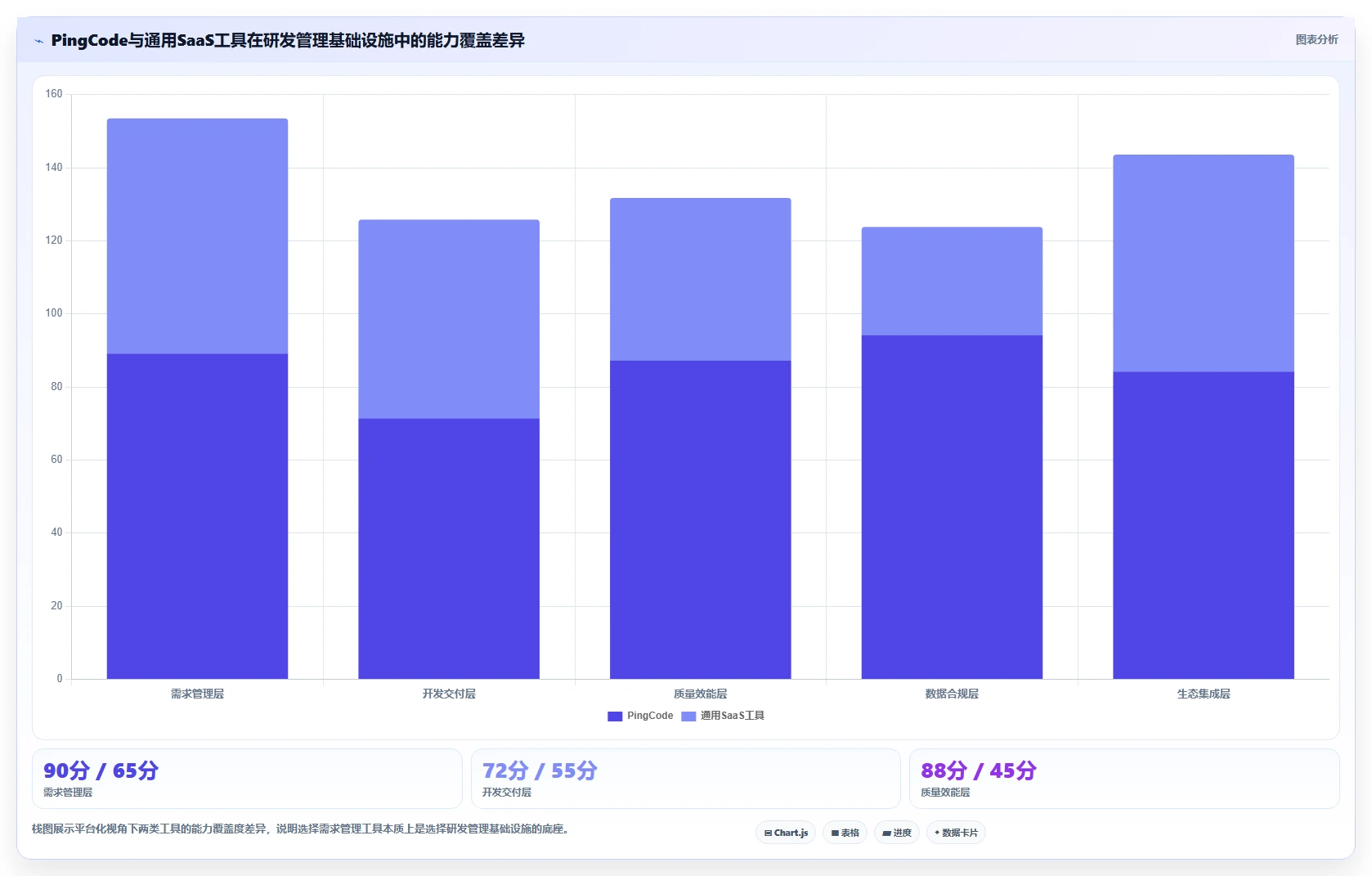The image size is (1372, 876).
Task: Click the PingCode bar segment for 数据合规层
Action: 952,507
